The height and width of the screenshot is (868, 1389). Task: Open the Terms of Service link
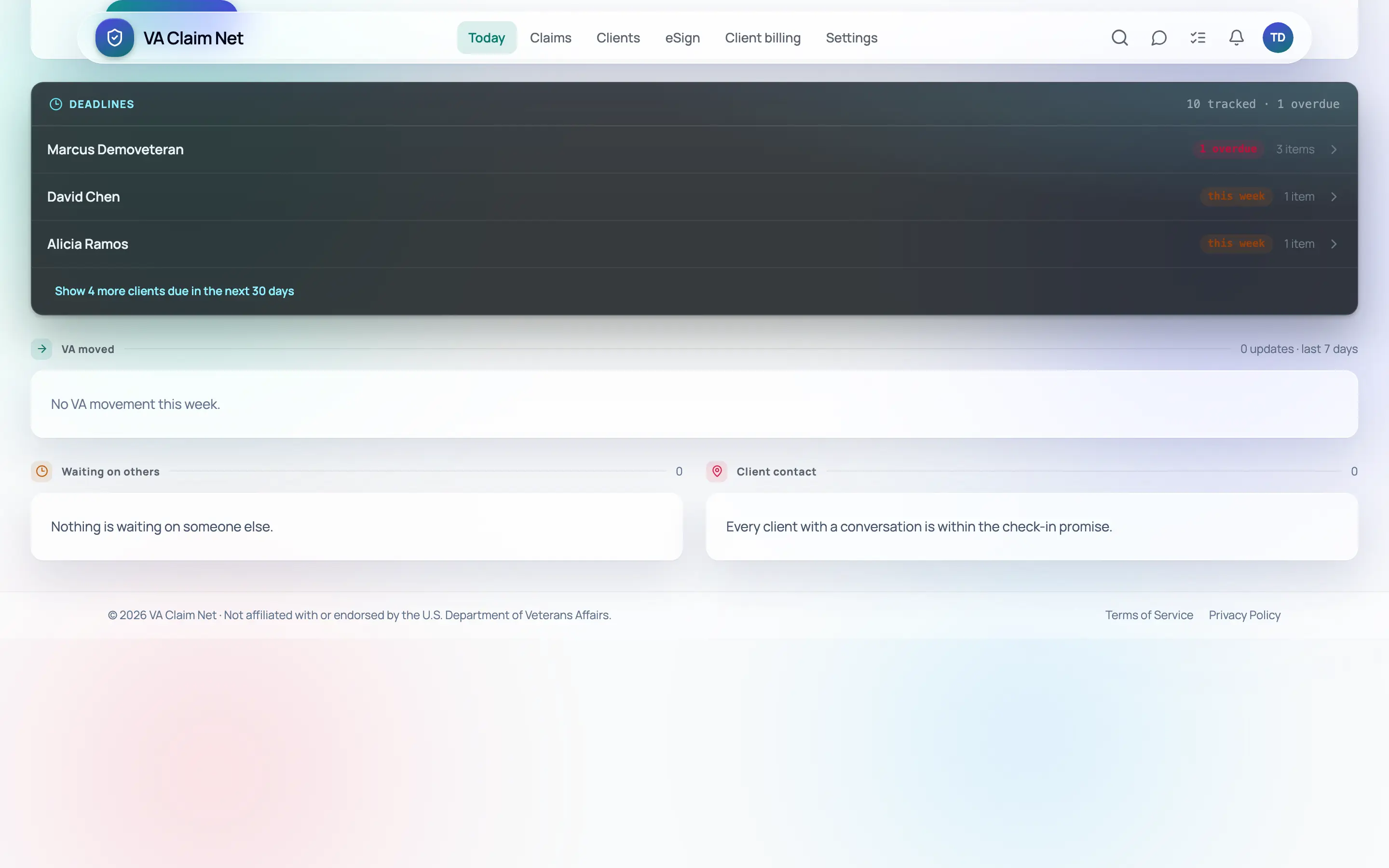1149,615
